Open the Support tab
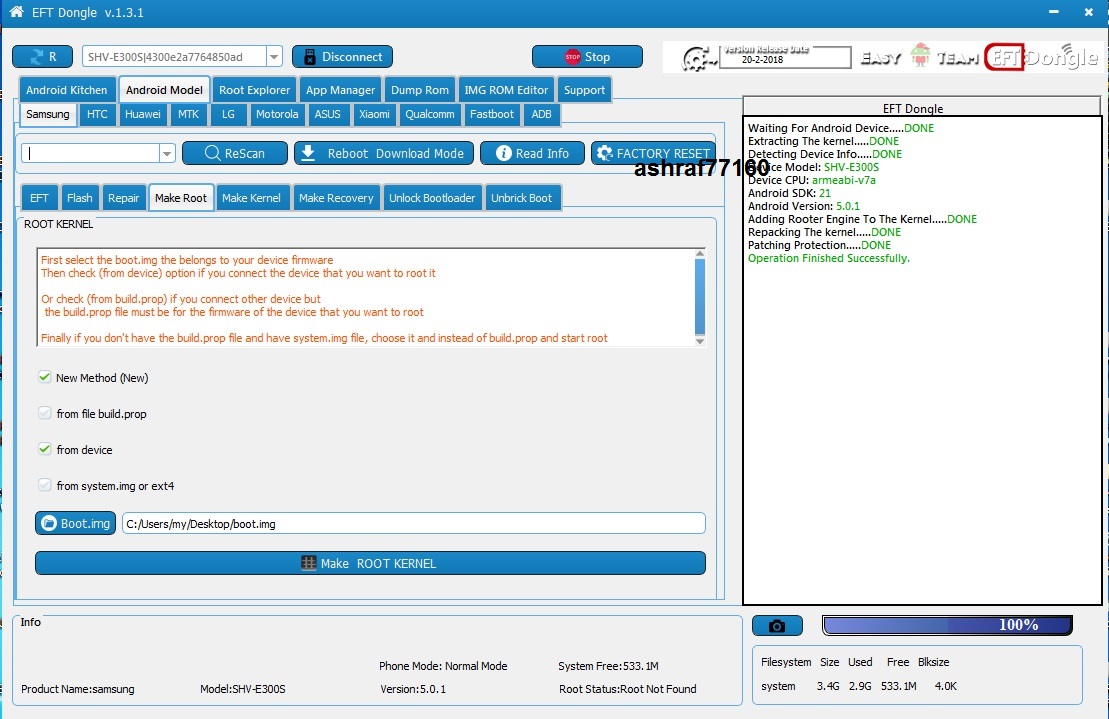Viewport: 1109px width, 719px height. click(x=584, y=90)
